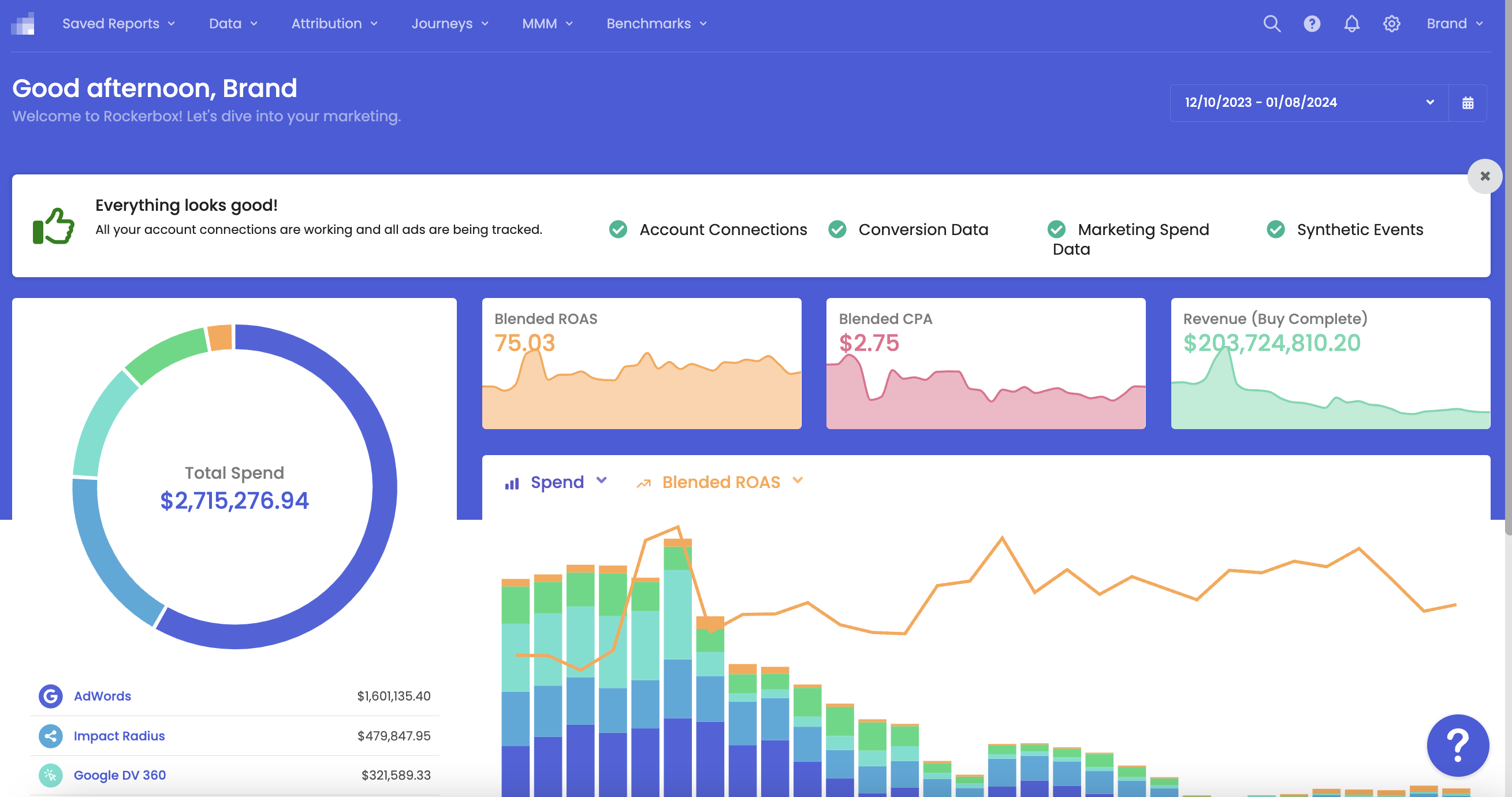Image resolution: width=1512 pixels, height=797 pixels.
Task: Open the search icon in top bar
Action: (x=1271, y=24)
